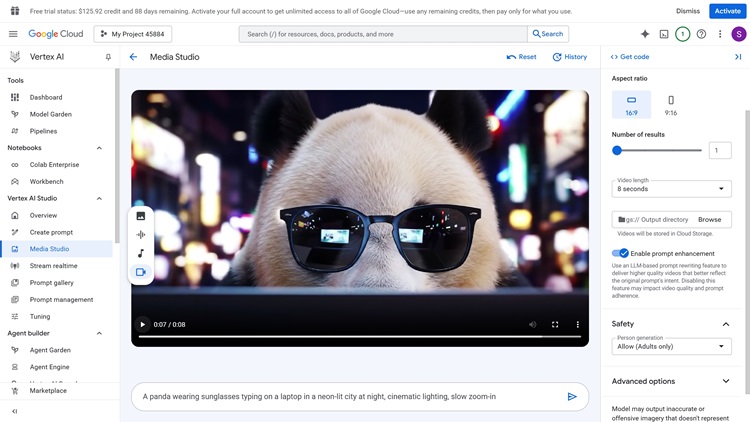Select the image generation mode icon

(141, 216)
